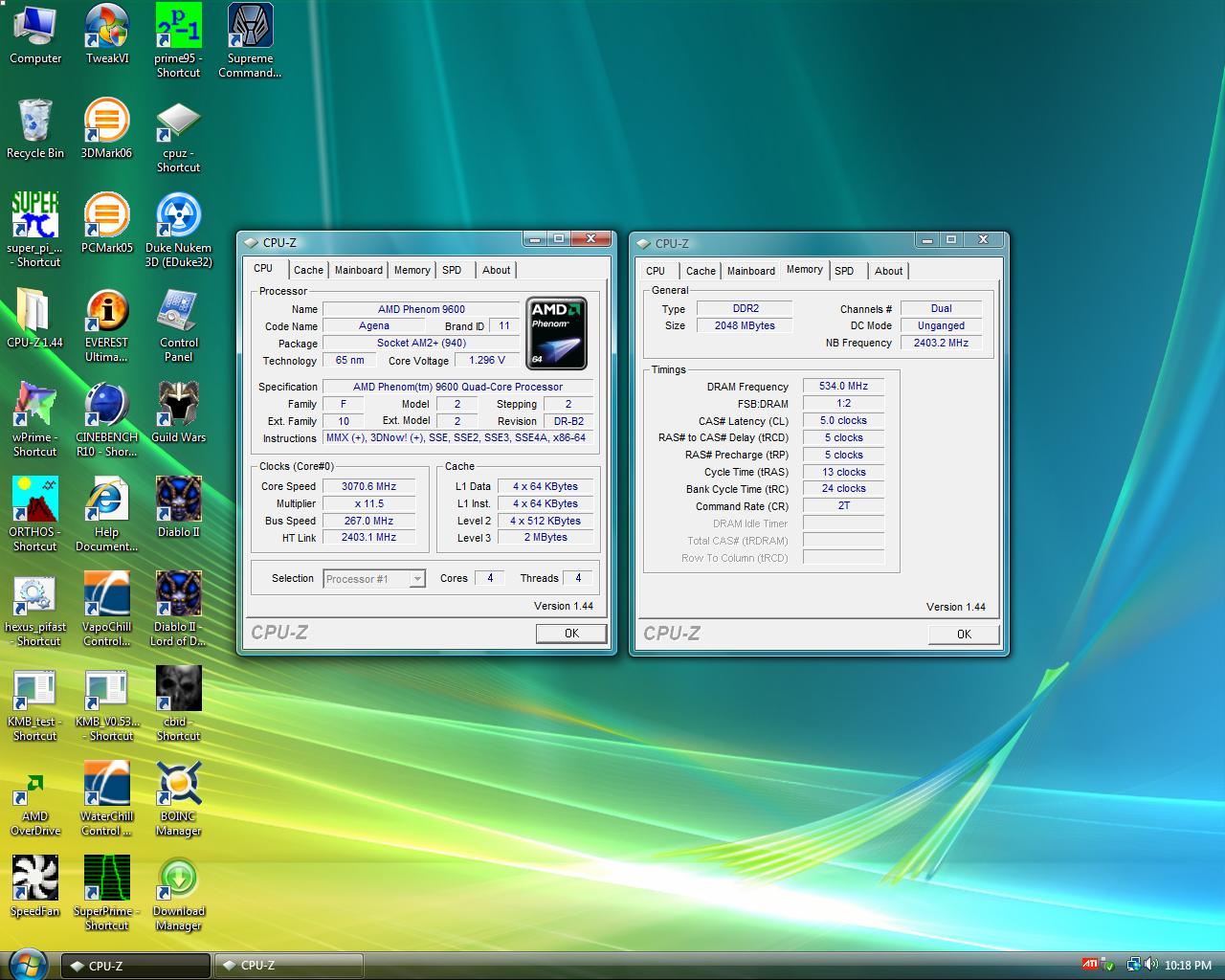Click the network tray icon
1225x980 pixels.
(x=1133, y=965)
